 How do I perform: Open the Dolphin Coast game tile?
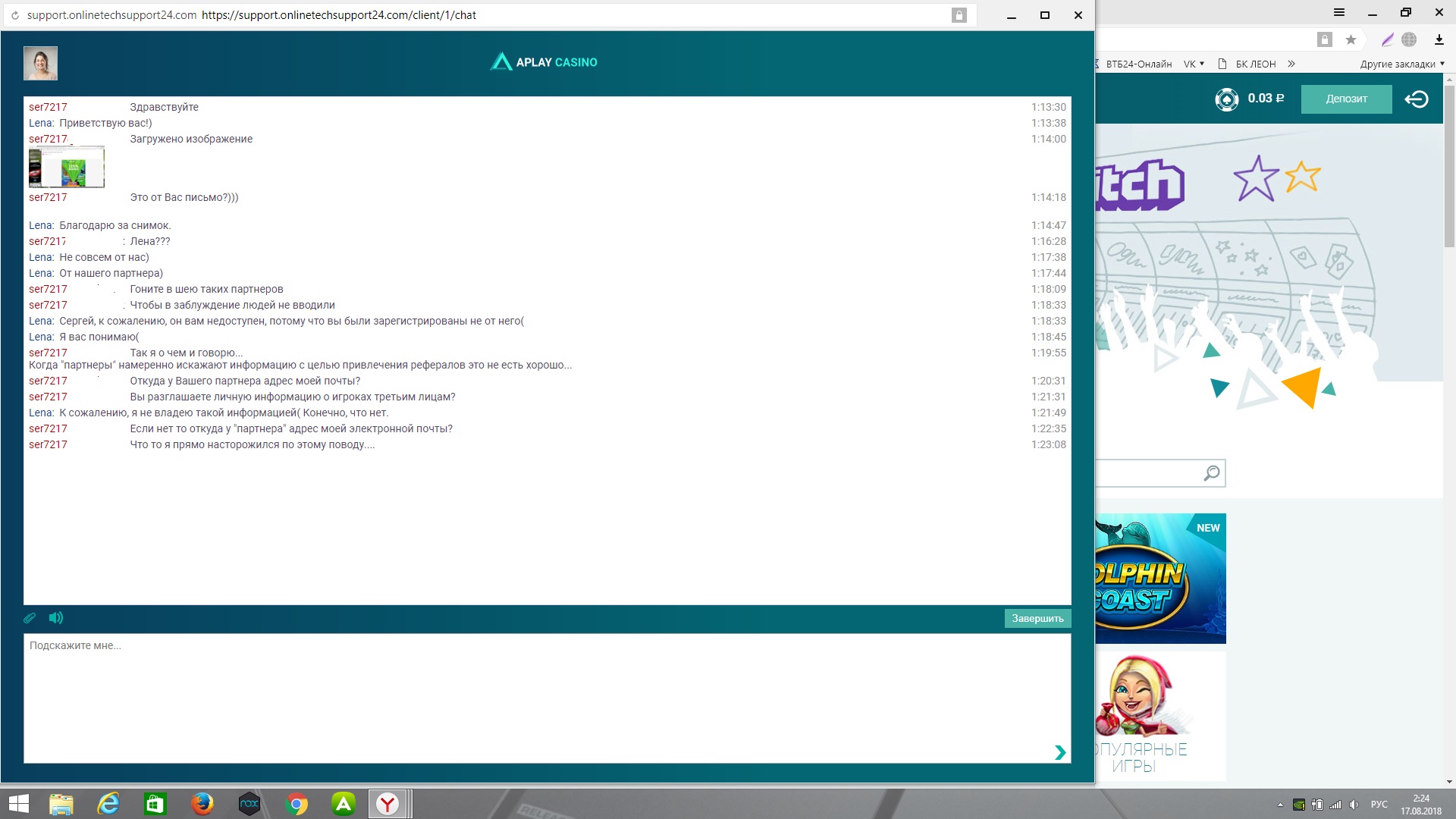click(1160, 579)
